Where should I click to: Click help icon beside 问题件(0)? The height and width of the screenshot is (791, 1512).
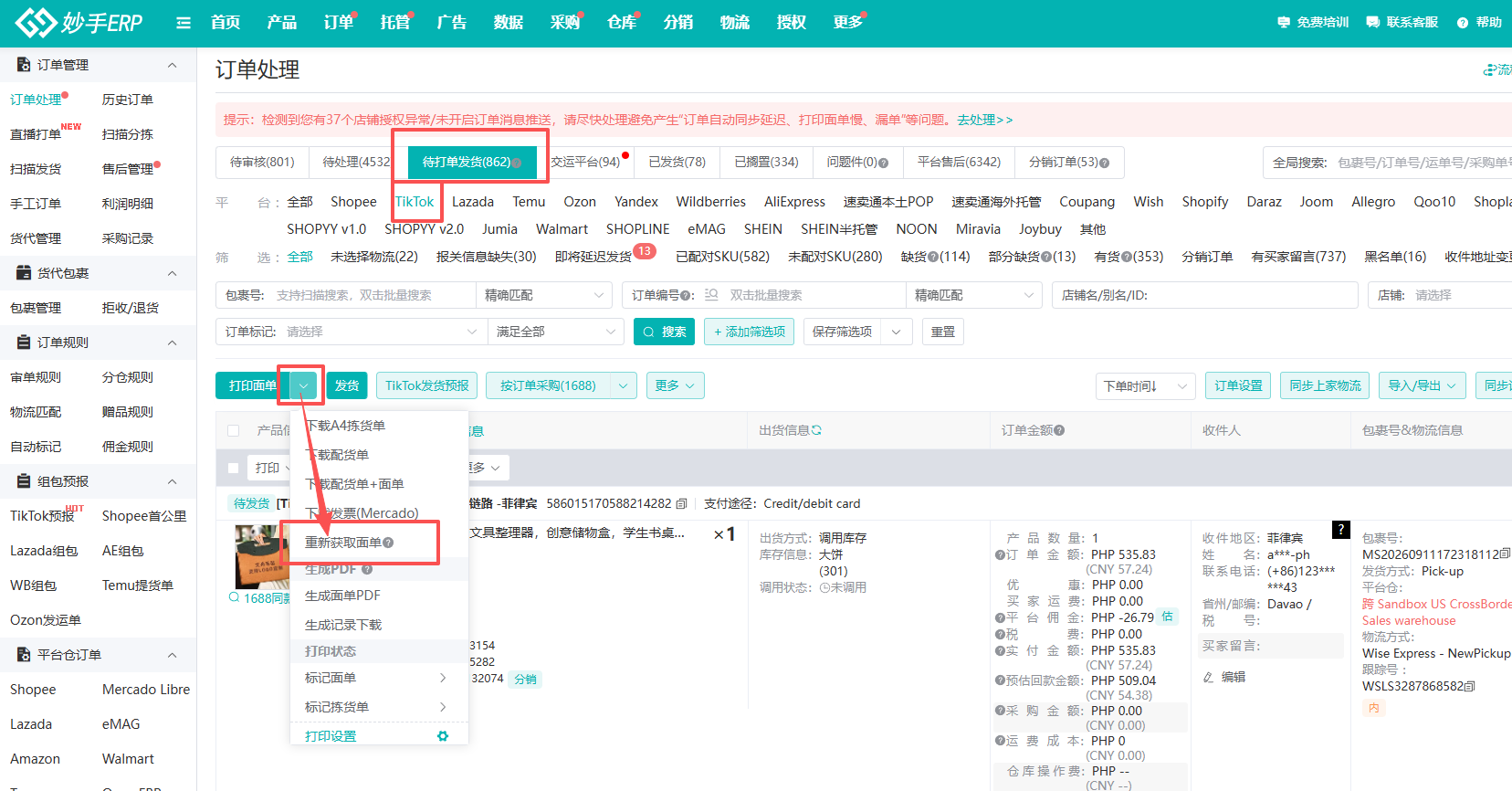tap(883, 163)
